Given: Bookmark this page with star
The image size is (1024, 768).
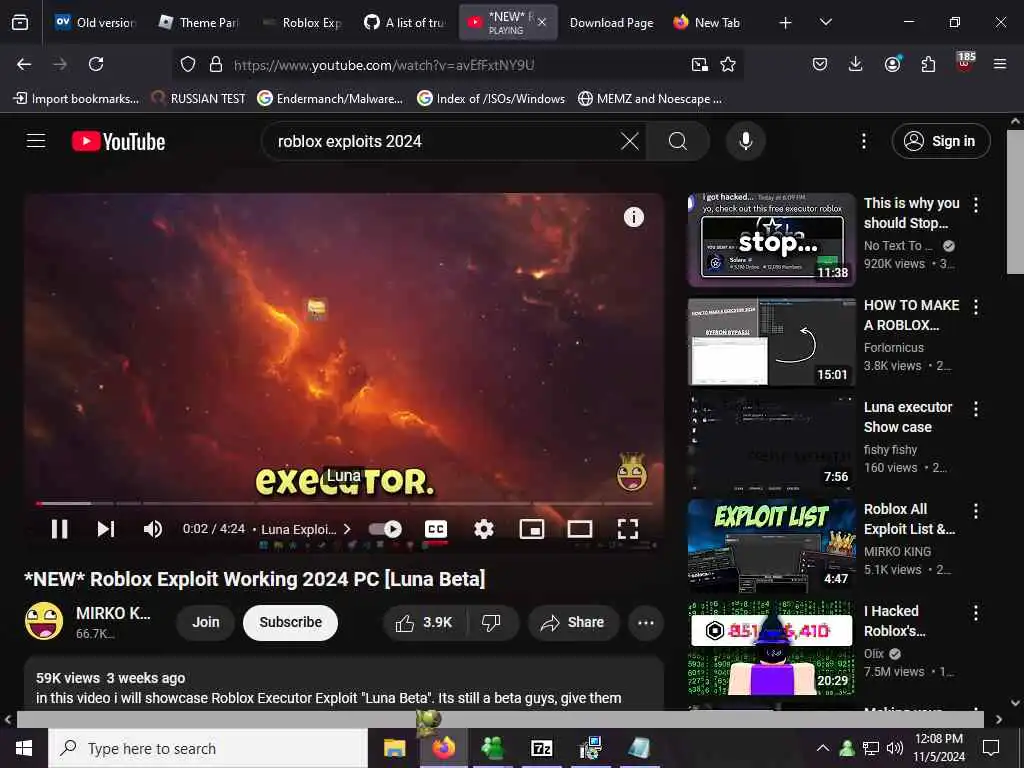Looking at the screenshot, I should (x=728, y=64).
